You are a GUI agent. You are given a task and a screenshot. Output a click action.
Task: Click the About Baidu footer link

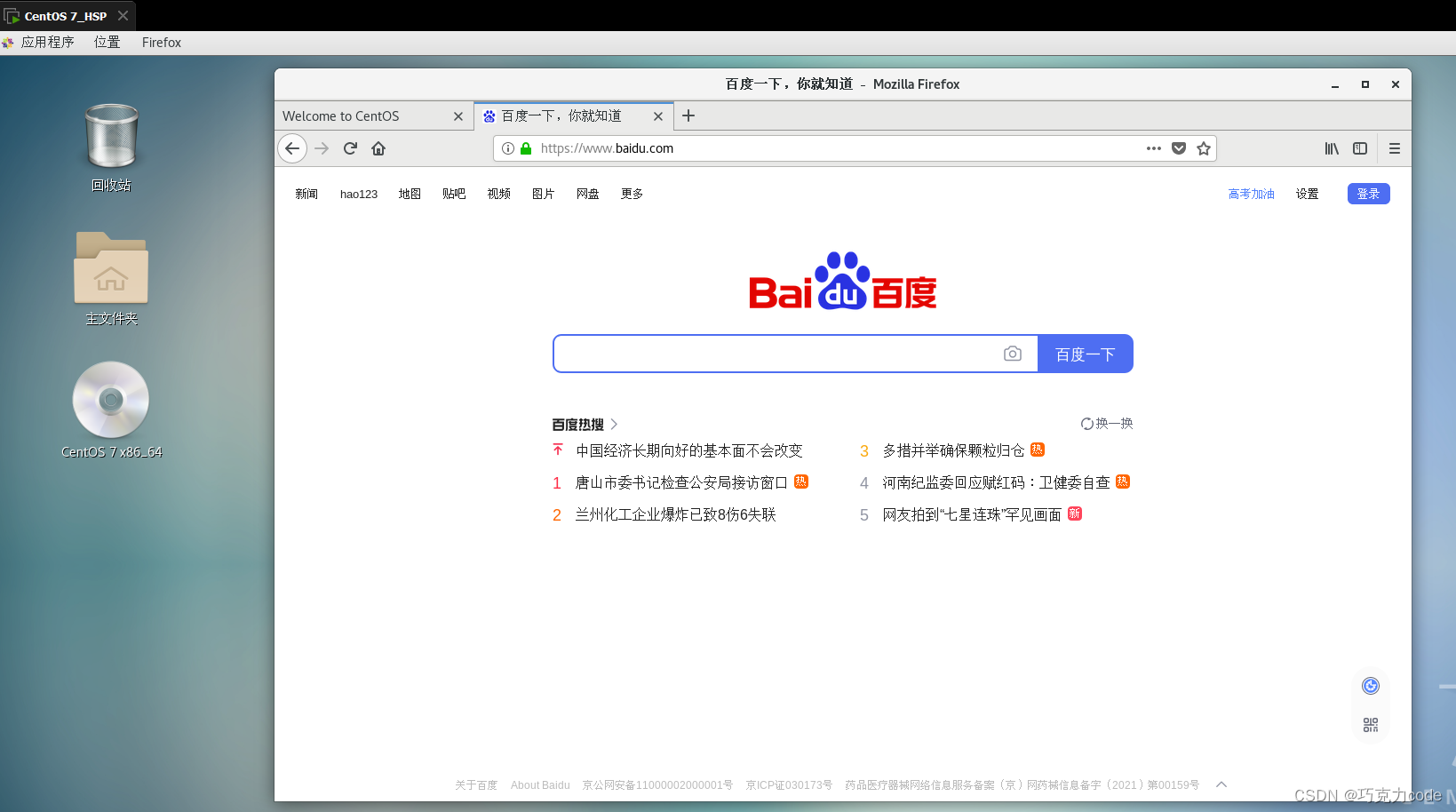click(x=540, y=785)
